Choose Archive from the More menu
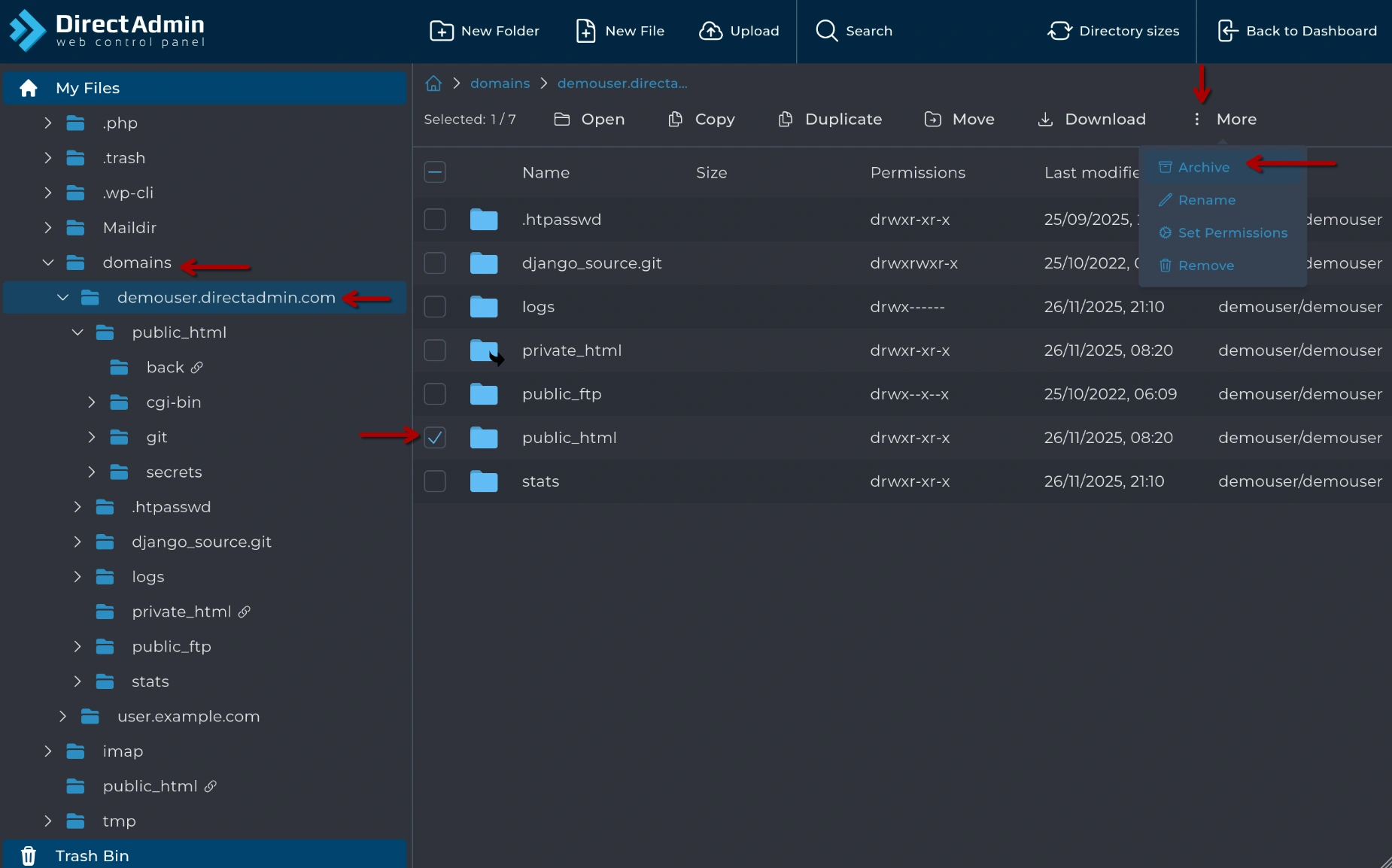The height and width of the screenshot is (868, 1392). [x=1203, y=167]
